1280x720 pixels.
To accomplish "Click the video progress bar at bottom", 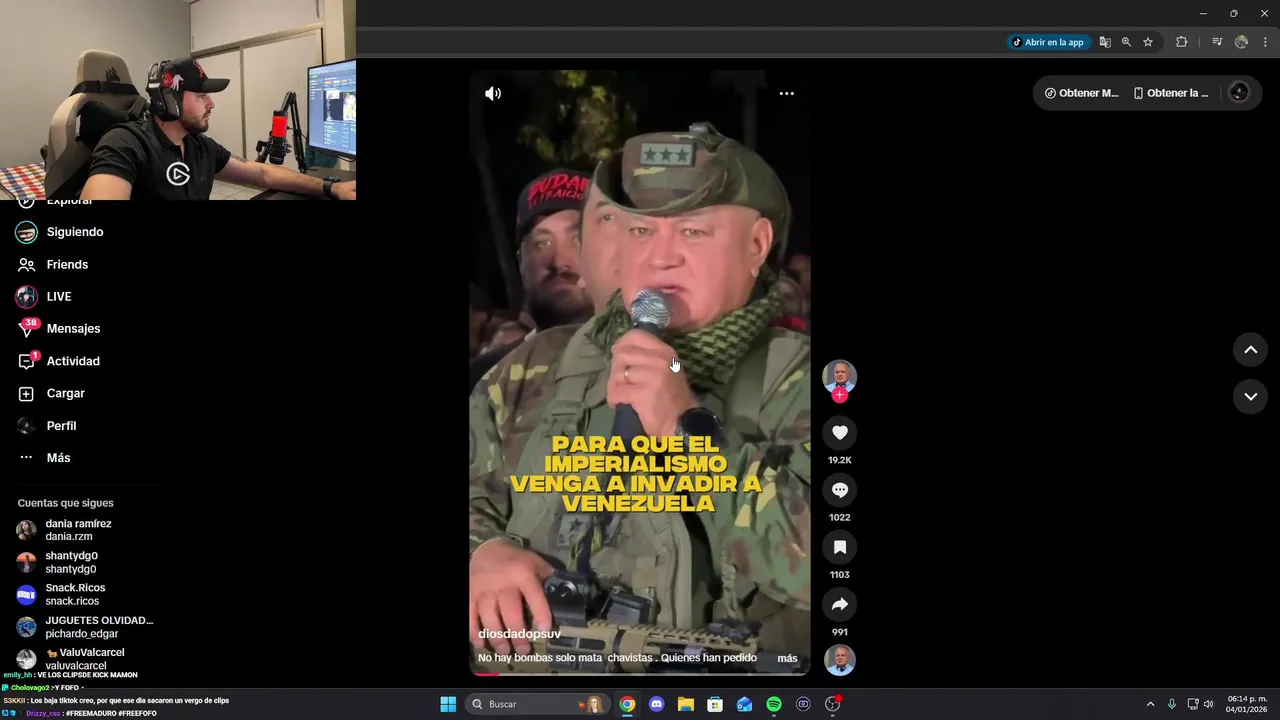I will [x=640, y=674].
